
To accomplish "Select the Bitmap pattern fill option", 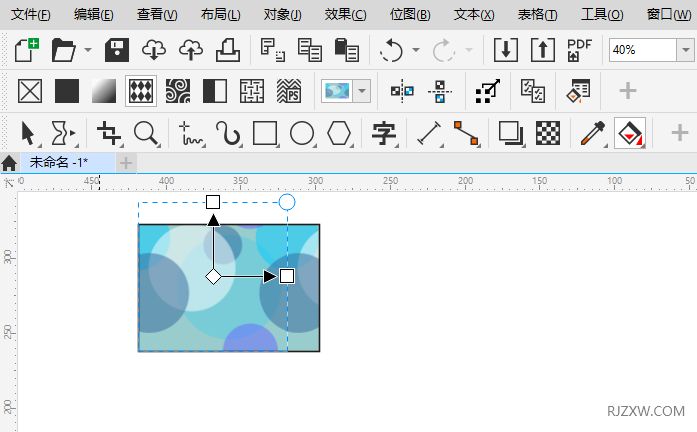I will click(x=178, y=91).
